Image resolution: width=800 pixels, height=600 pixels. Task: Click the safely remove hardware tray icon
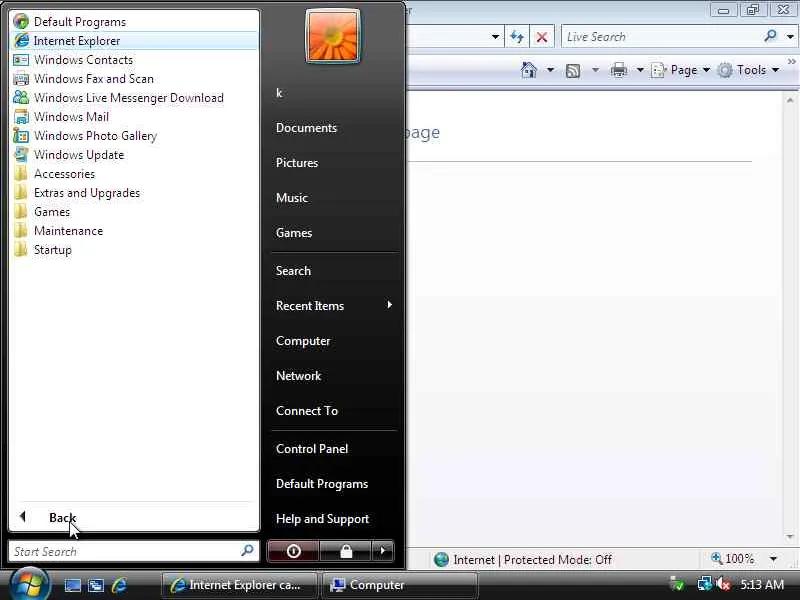tap(677, 584)
